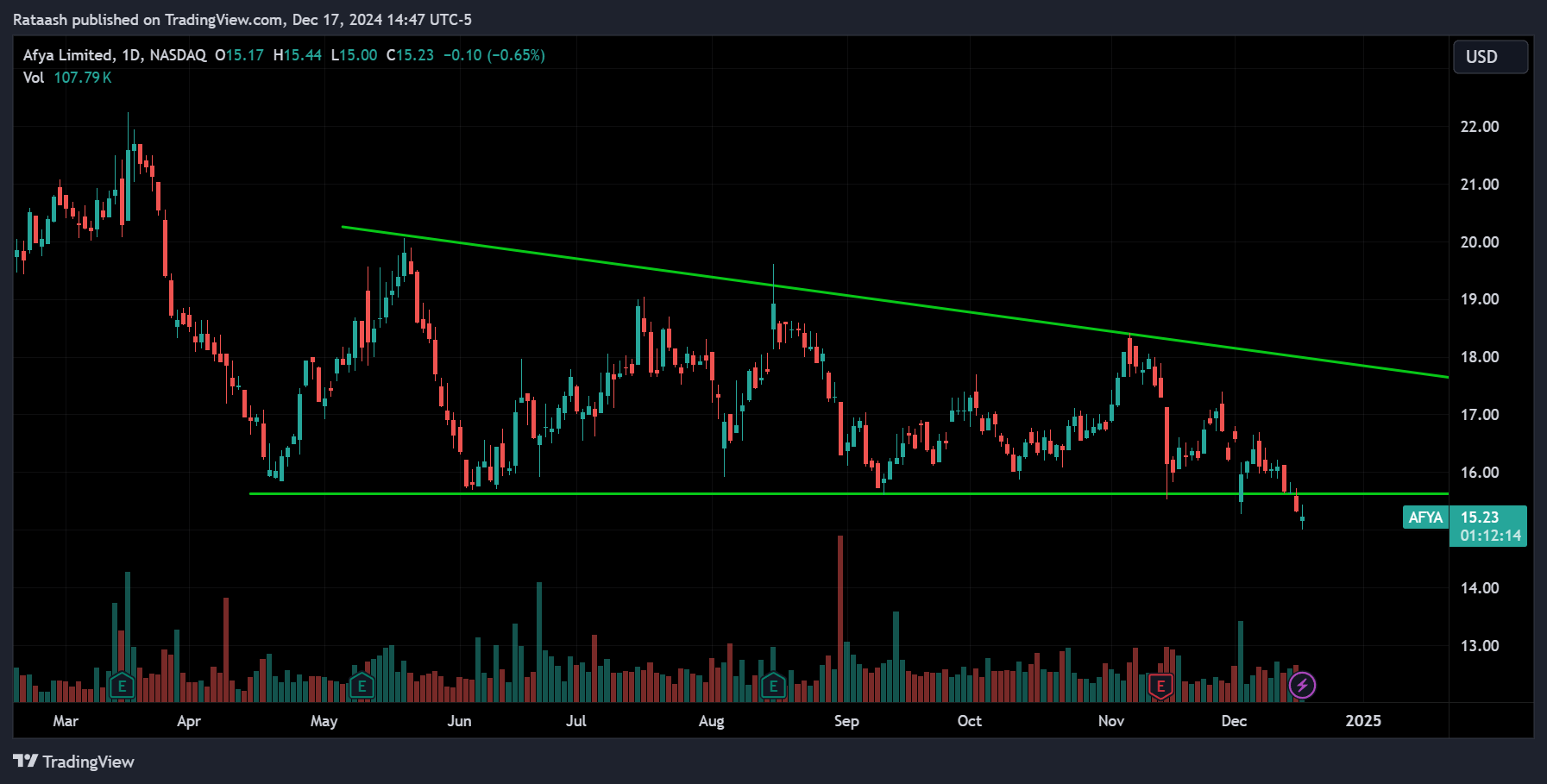Viewport: 1547px width, 784px height.
Task: Click the 22.00 price axis label
Action: pyautogui.click(x=1480, y=127)
